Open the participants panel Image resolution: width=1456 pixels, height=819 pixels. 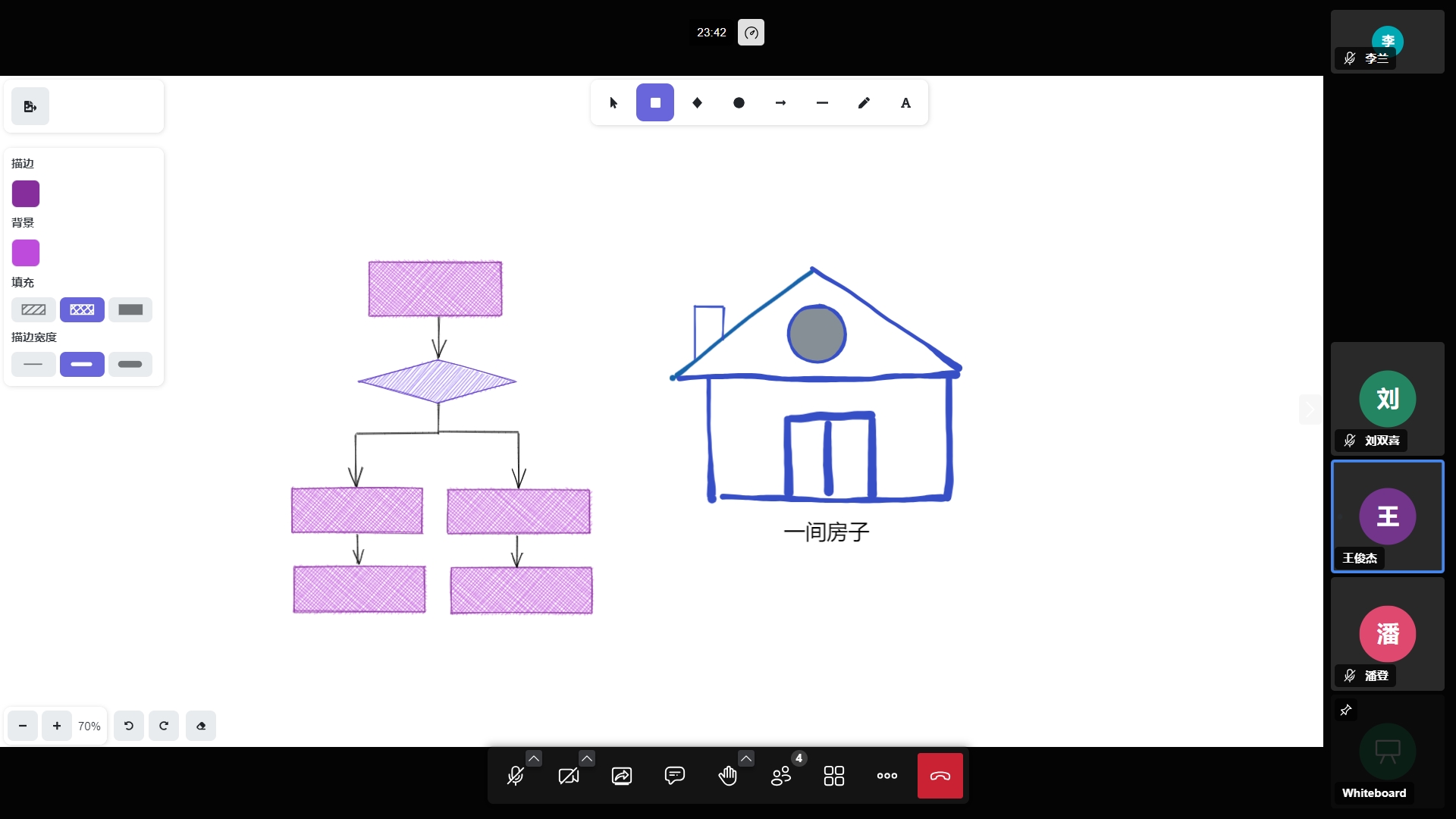point(781,776)
